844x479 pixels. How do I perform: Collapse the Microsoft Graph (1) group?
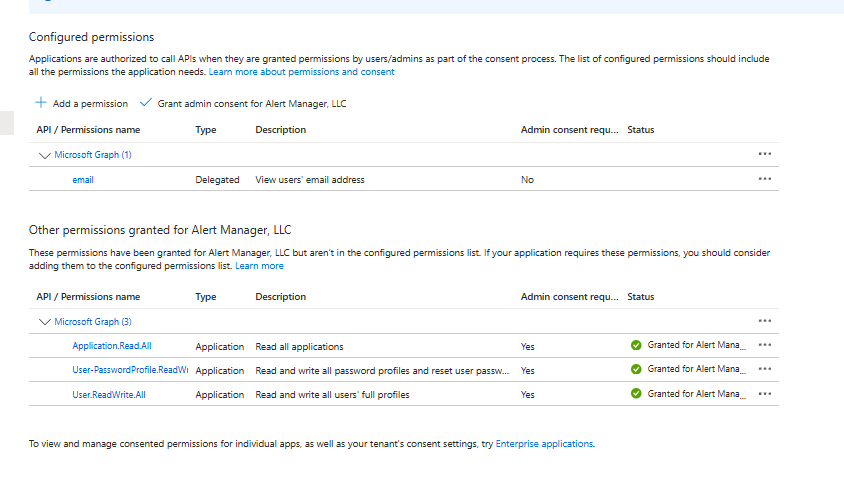click(44, 155)
